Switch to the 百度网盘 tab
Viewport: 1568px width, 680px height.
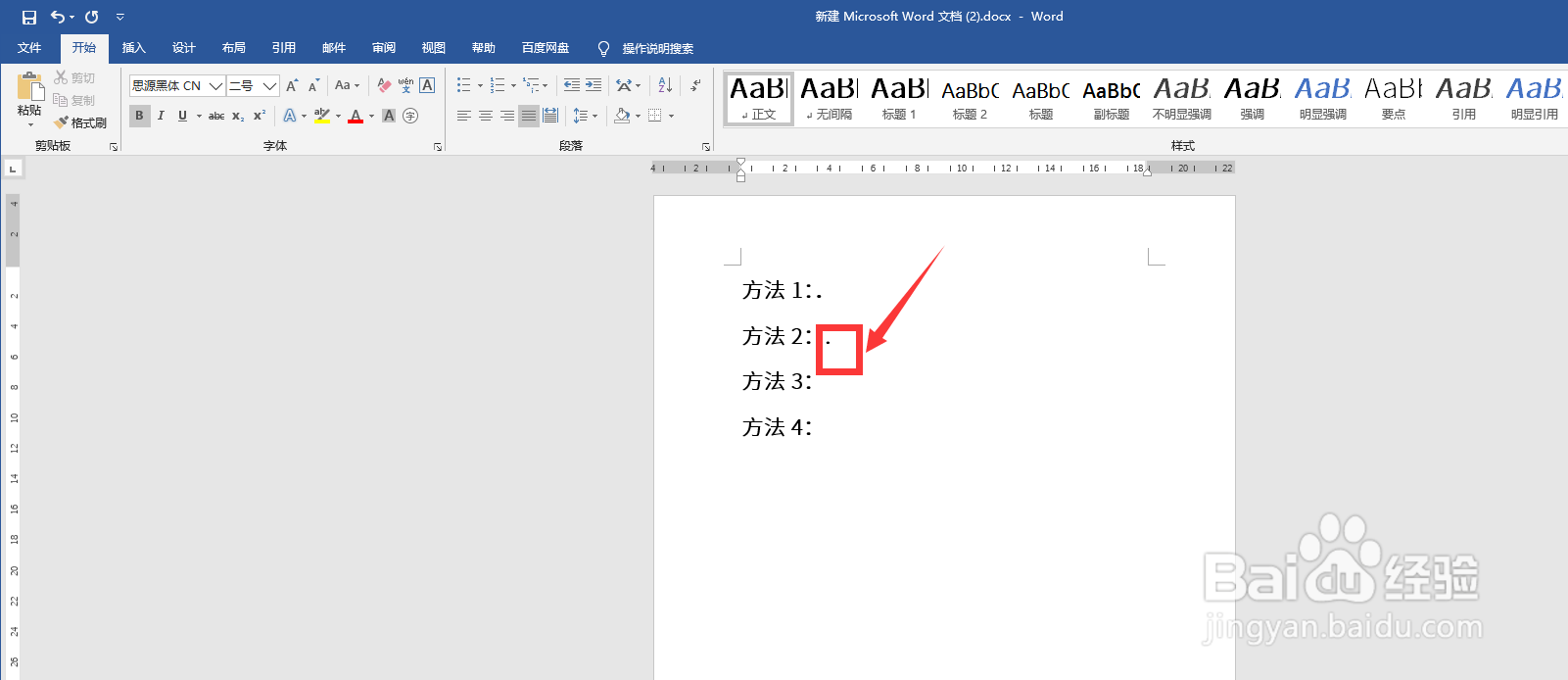[546, 48]
